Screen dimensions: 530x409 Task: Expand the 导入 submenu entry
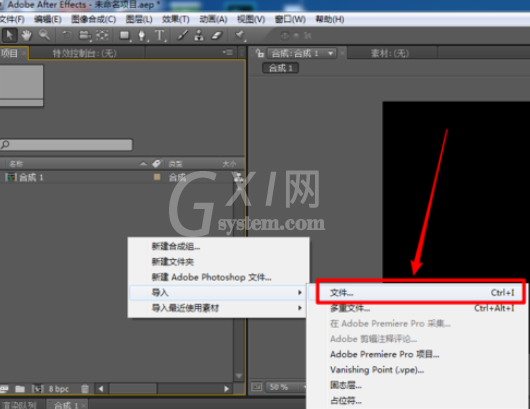click(218, 292)
